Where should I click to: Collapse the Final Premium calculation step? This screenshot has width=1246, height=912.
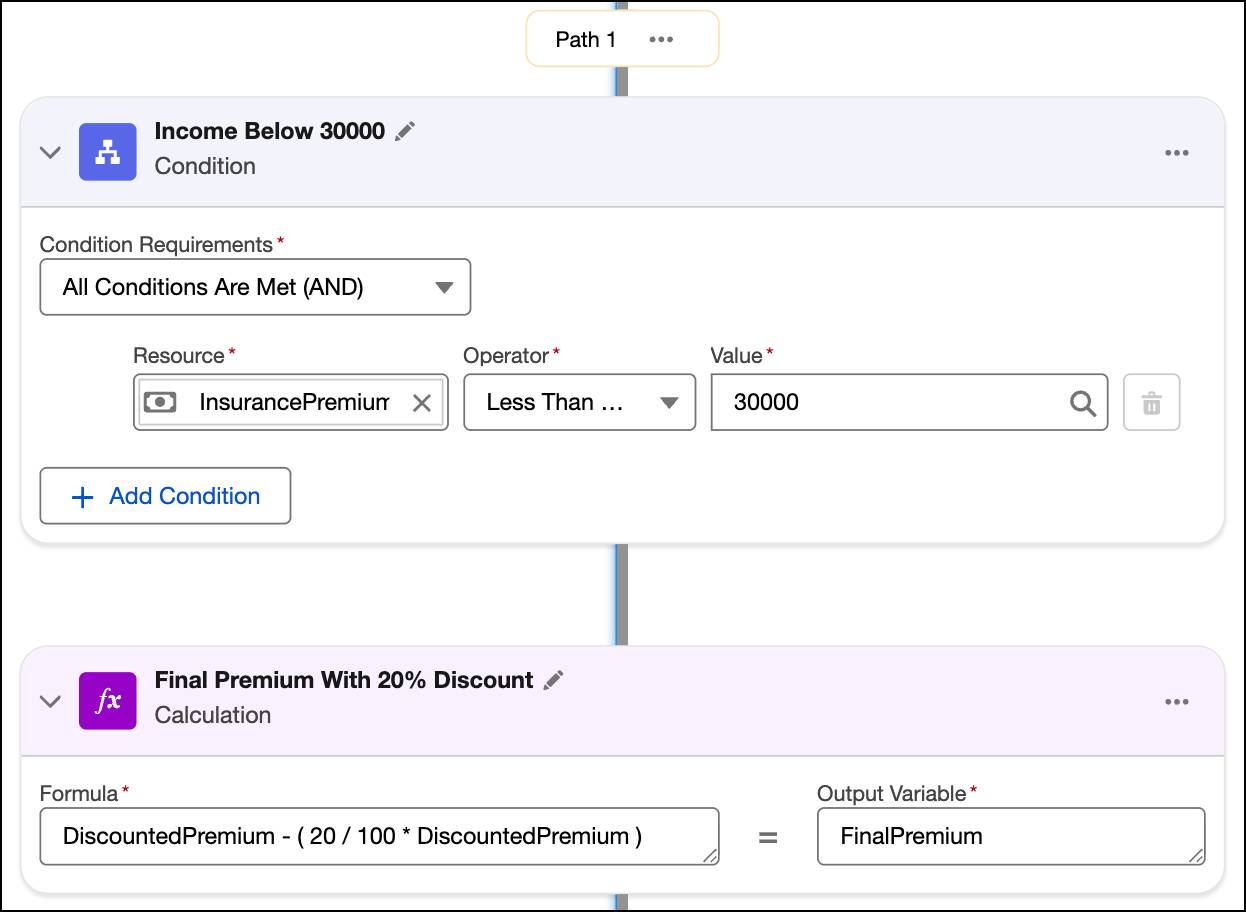click(50, 702)
